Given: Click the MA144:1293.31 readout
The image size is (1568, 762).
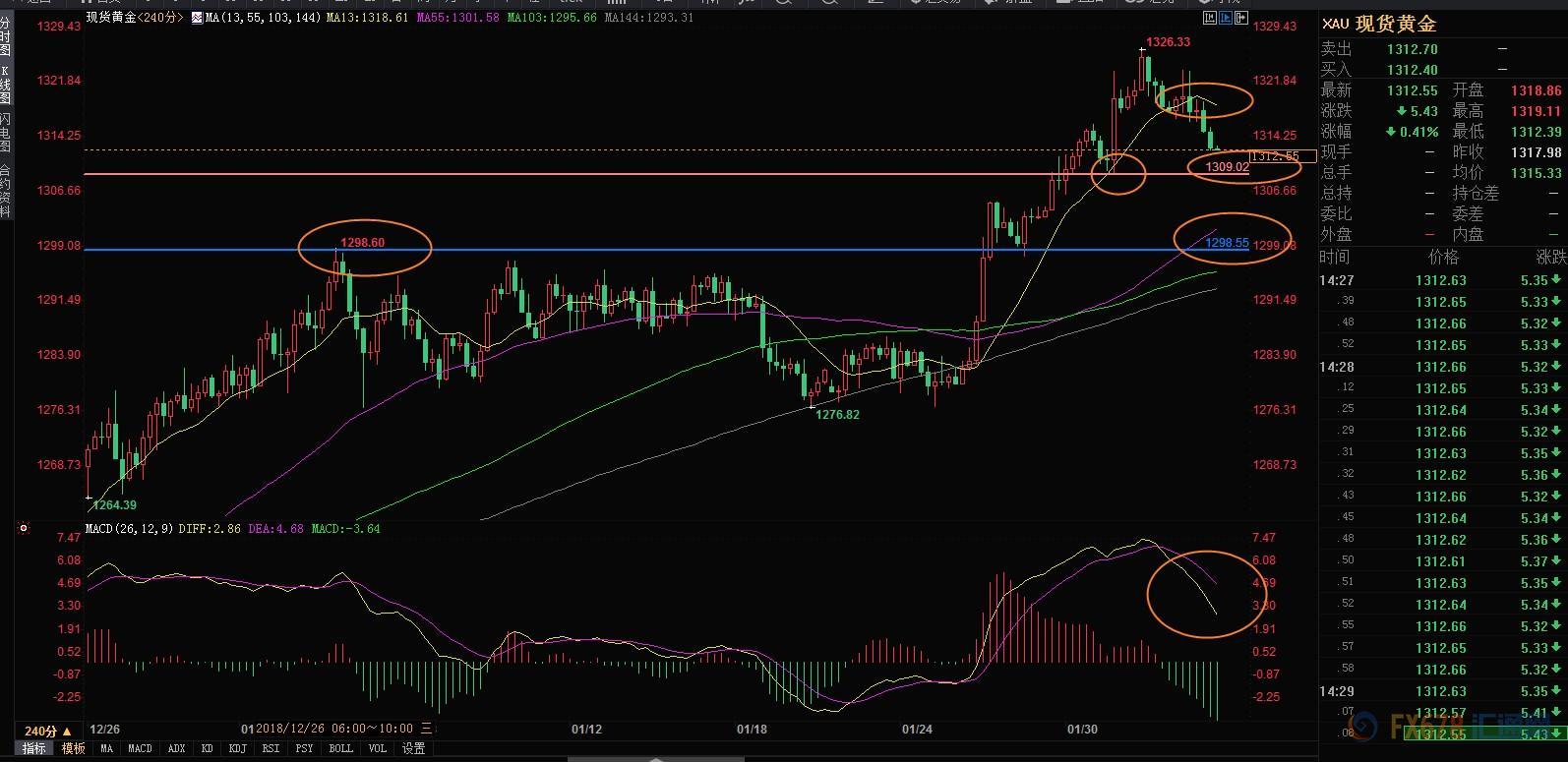Looking at the screenshot, I should (x=649, y=18).
